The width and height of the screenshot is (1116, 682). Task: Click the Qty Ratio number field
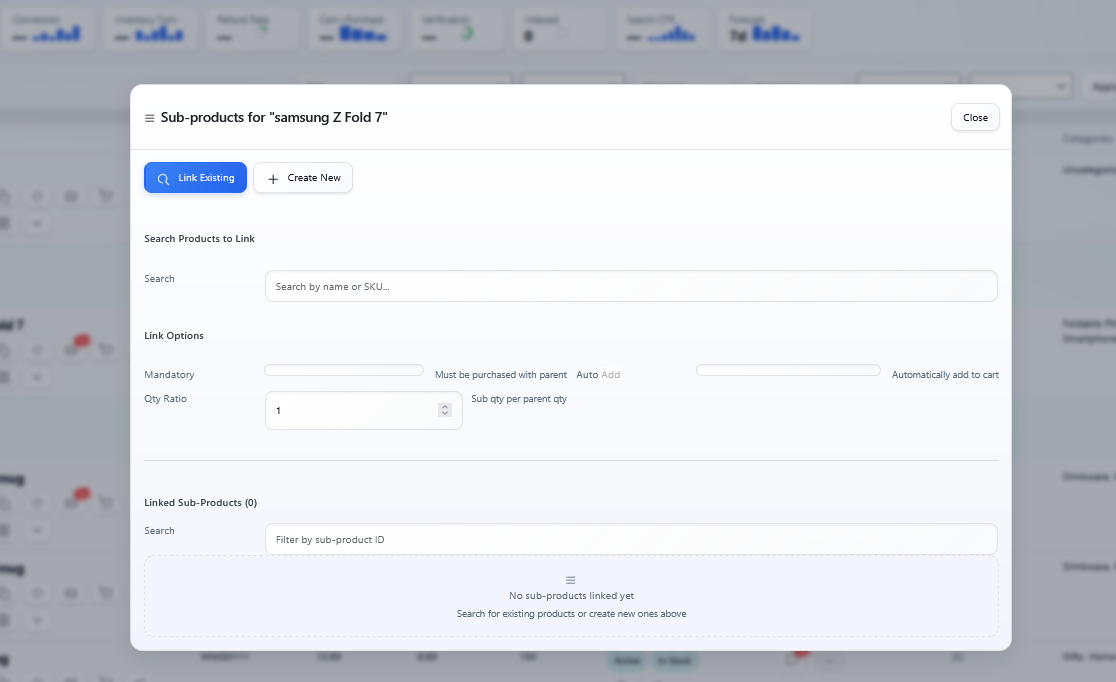point(364,411)
